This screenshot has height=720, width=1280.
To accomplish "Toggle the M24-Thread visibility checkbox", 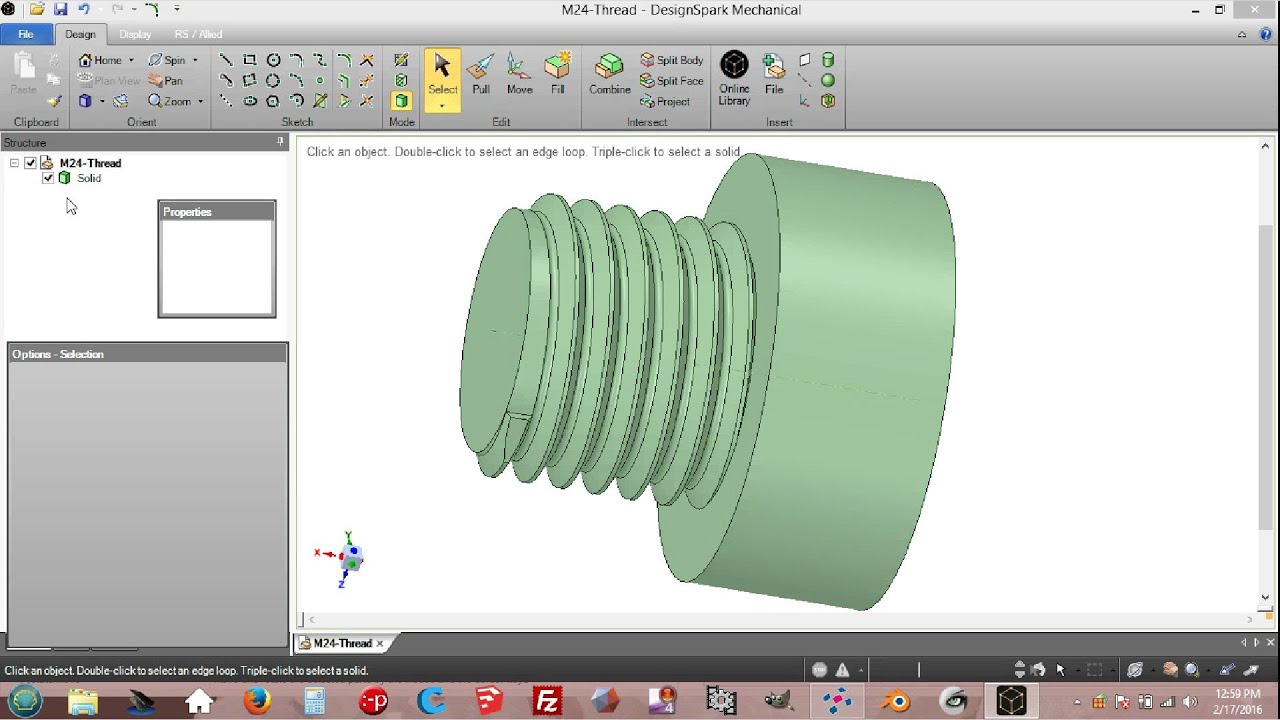I will [x=31, y=163].
